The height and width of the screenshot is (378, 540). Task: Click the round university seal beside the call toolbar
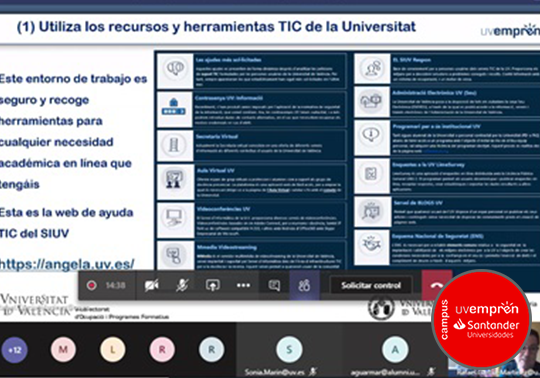click(x=381, y=307)
